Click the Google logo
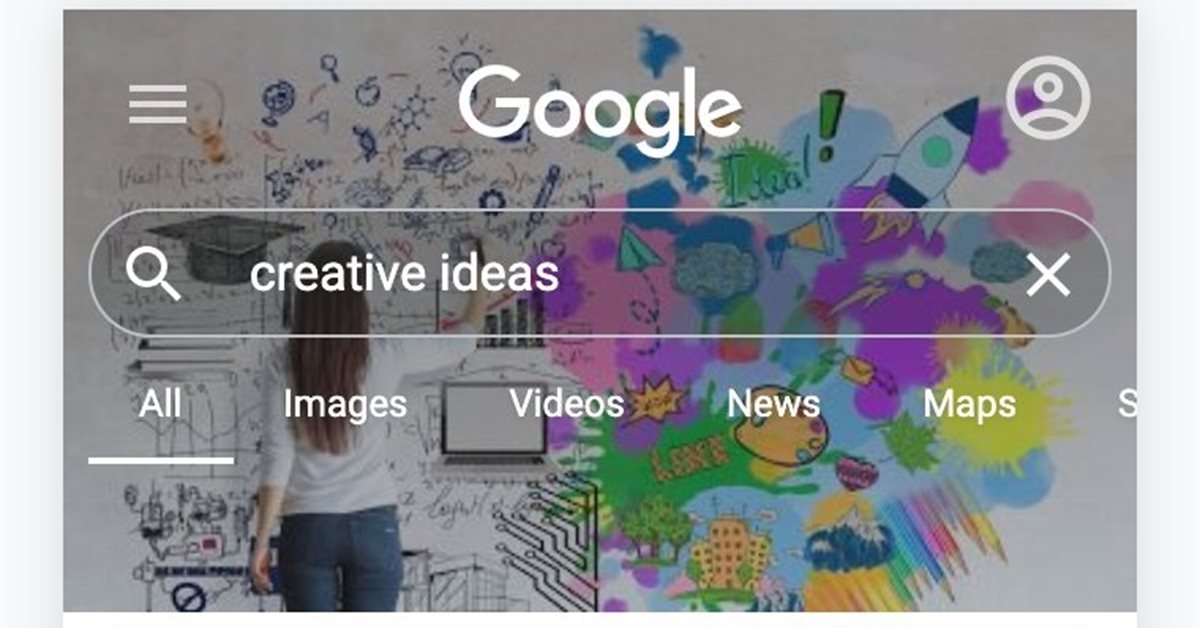1200x628 pixels. pos(600,104)
